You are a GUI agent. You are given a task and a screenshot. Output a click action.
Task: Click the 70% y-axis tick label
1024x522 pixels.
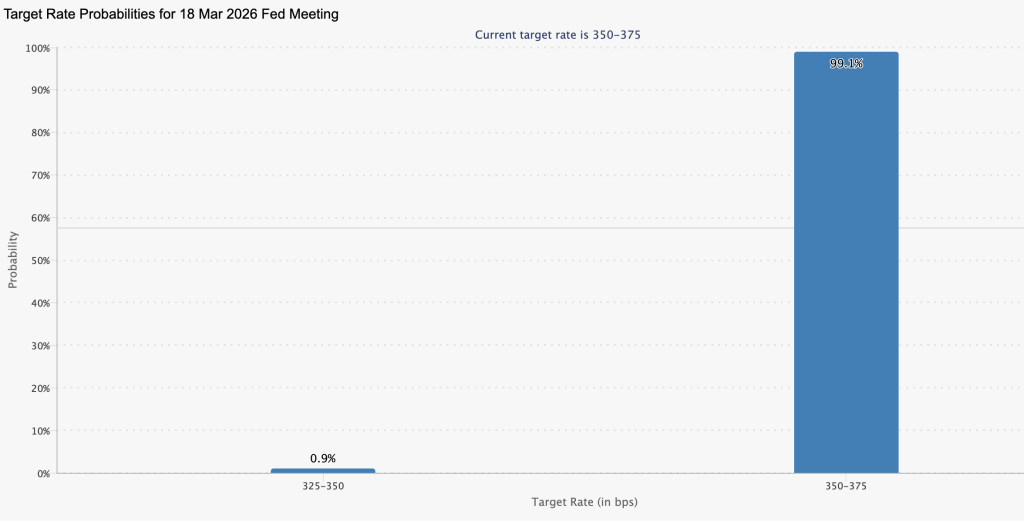coord(40,175)
